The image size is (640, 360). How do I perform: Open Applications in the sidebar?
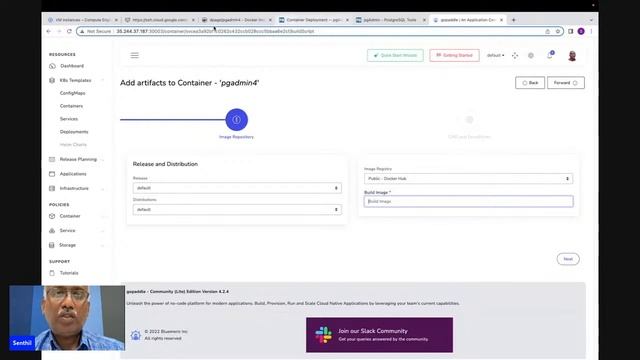tap(73, 174)
